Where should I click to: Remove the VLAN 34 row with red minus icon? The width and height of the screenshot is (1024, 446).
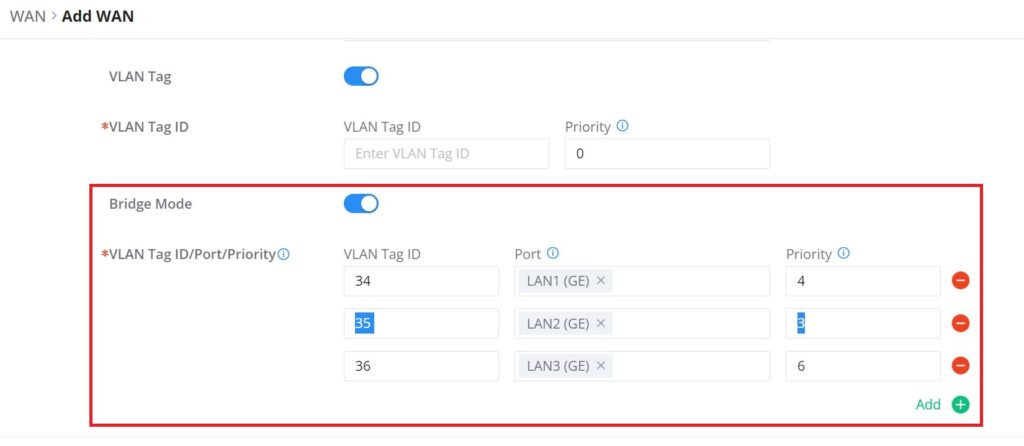click(x=960, y=281)
